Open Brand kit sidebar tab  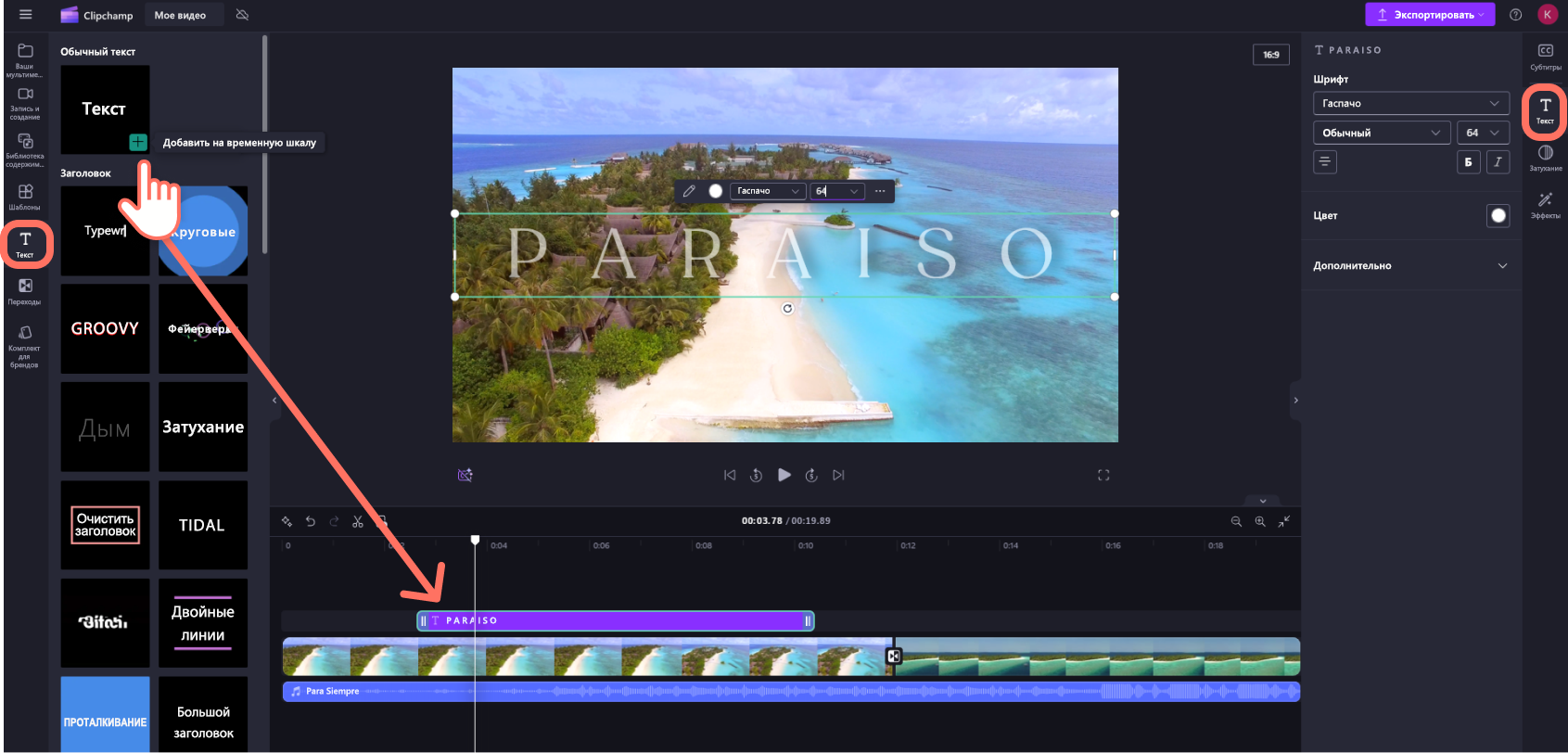[x=25, y=347]
